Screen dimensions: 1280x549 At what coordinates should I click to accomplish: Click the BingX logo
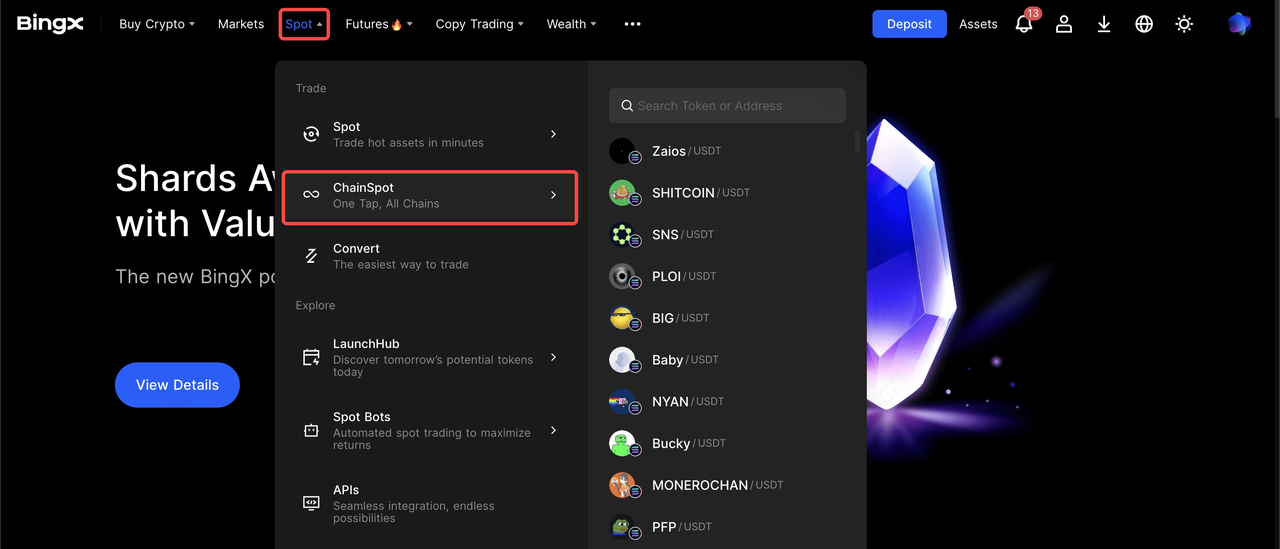[x=50, y=24]
